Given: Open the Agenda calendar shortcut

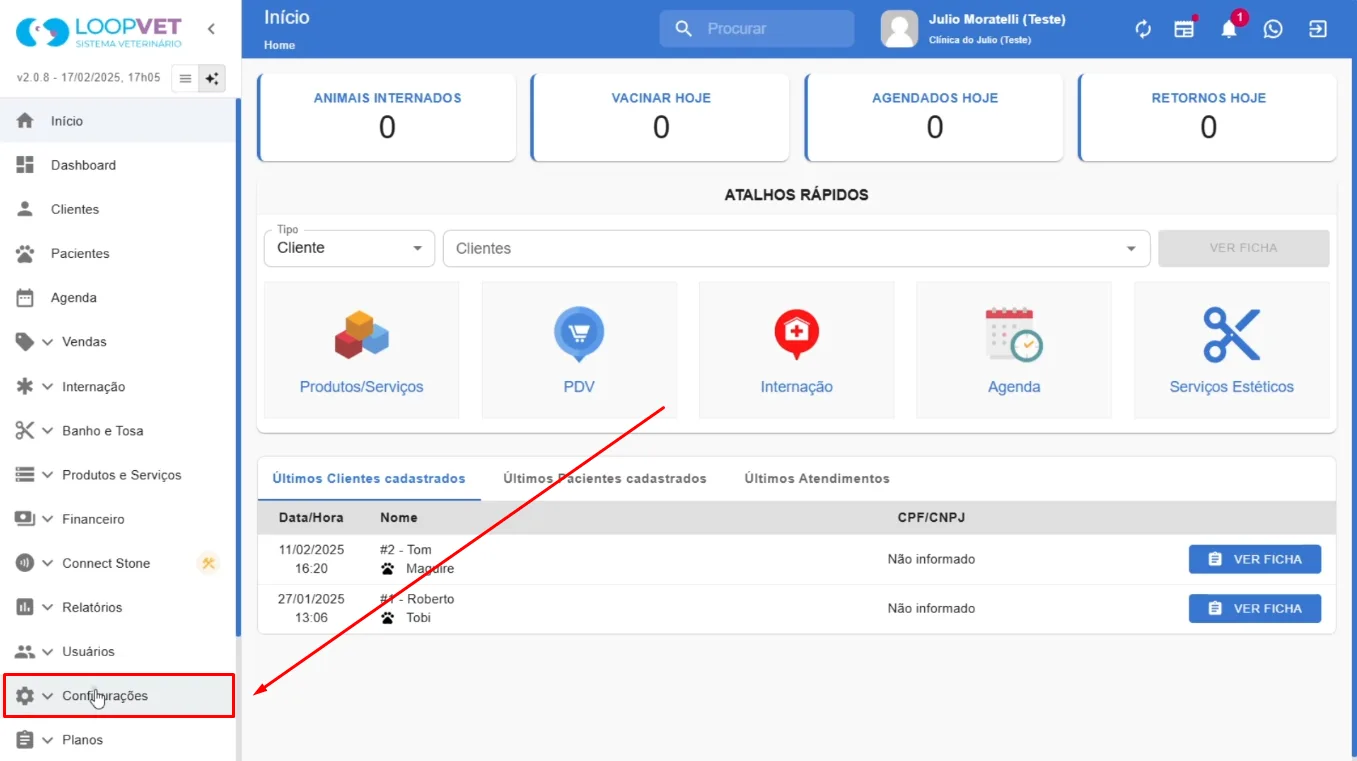Looking at the screenshot, I should (1014, 350).
